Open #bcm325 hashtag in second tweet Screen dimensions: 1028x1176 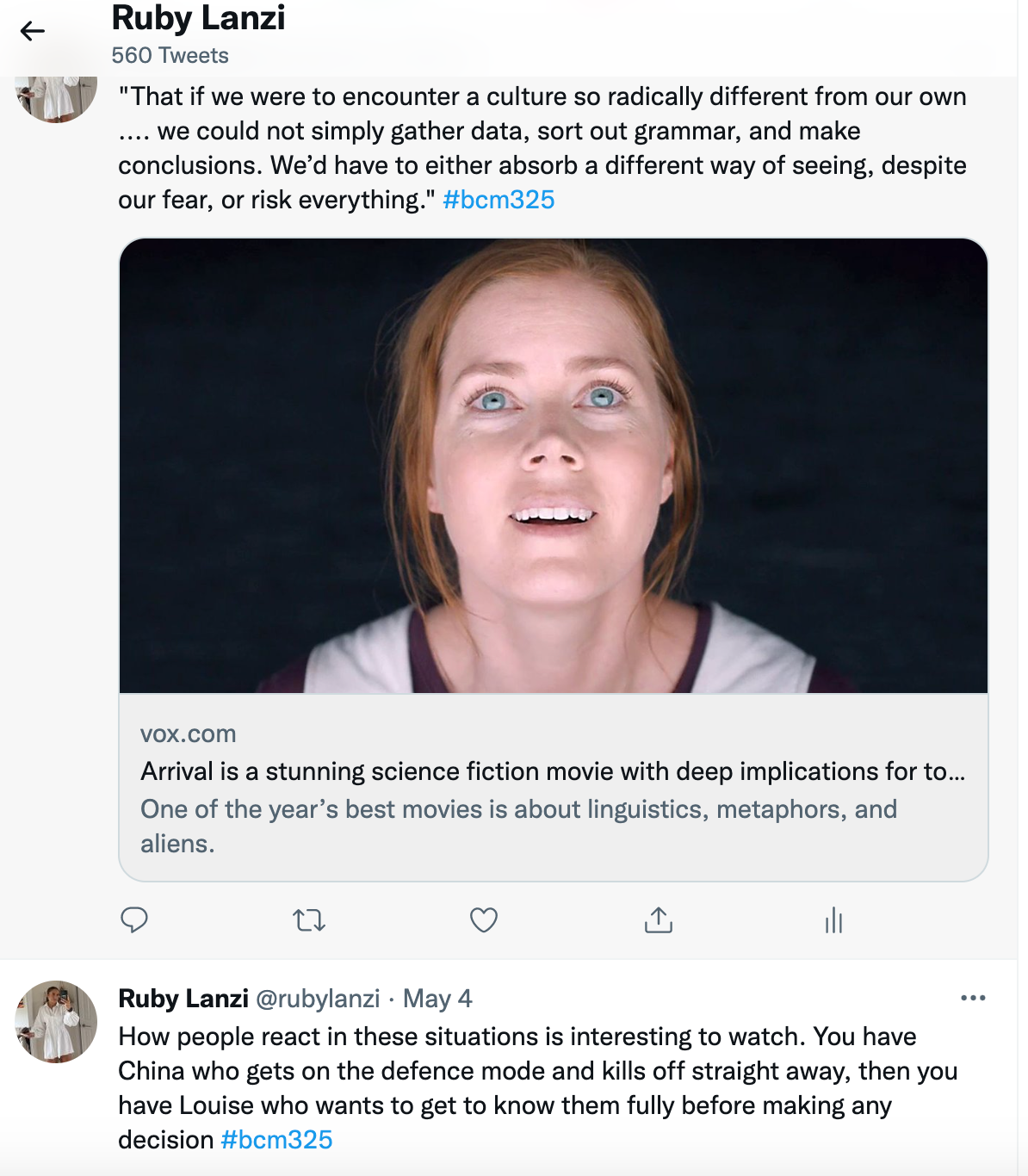tap(276, 1140)
